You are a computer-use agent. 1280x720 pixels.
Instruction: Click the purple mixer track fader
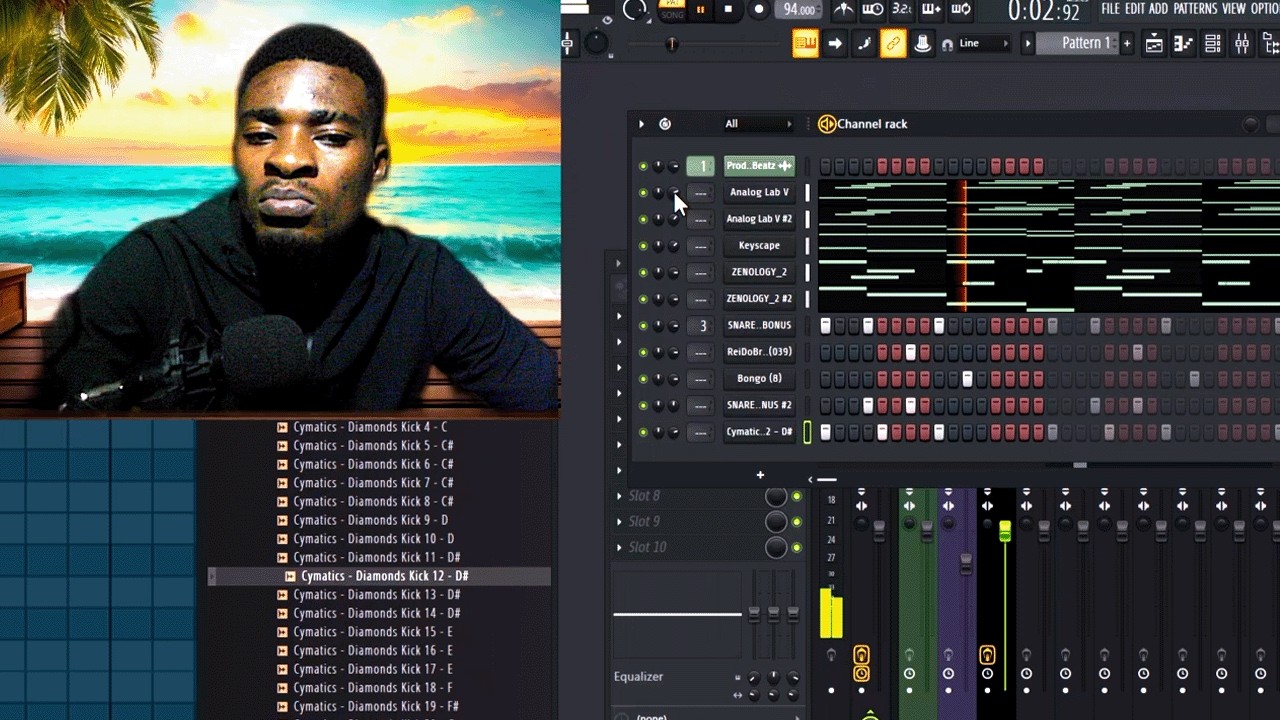(966, 566)
